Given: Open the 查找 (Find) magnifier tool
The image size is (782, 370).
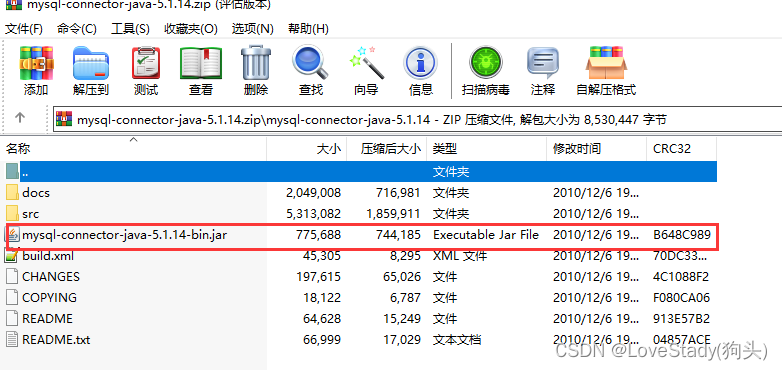Looking at the screenshot, I should [311, 70].
